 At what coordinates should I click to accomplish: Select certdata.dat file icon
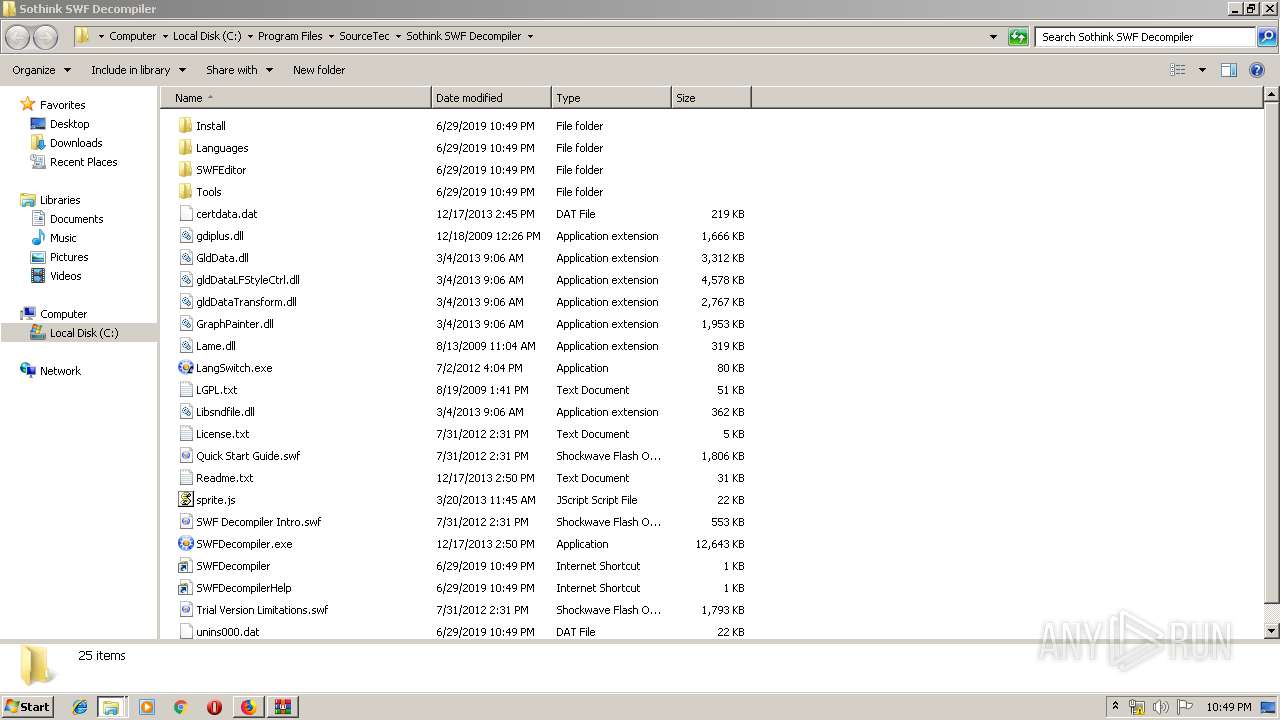[x=185, y=214]
